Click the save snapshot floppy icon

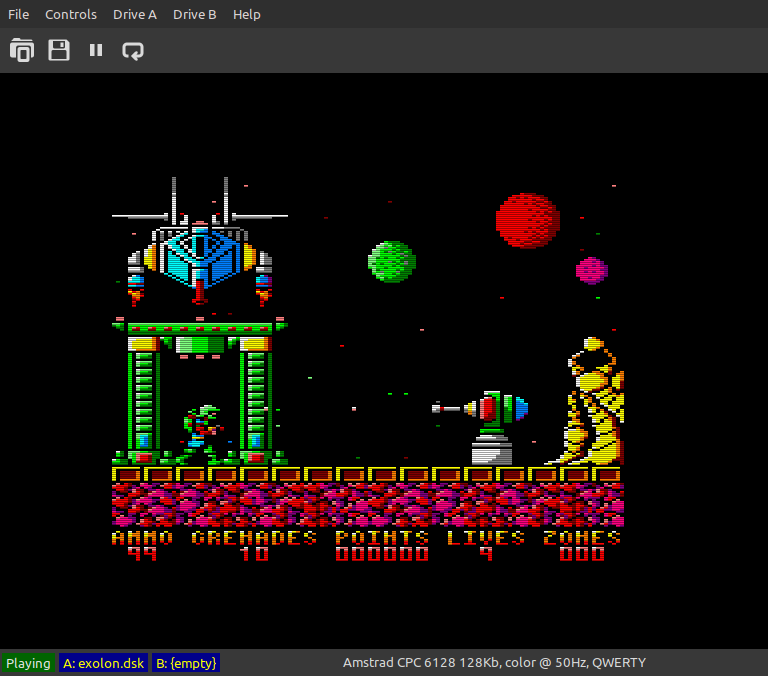click(x=59, y=50)
